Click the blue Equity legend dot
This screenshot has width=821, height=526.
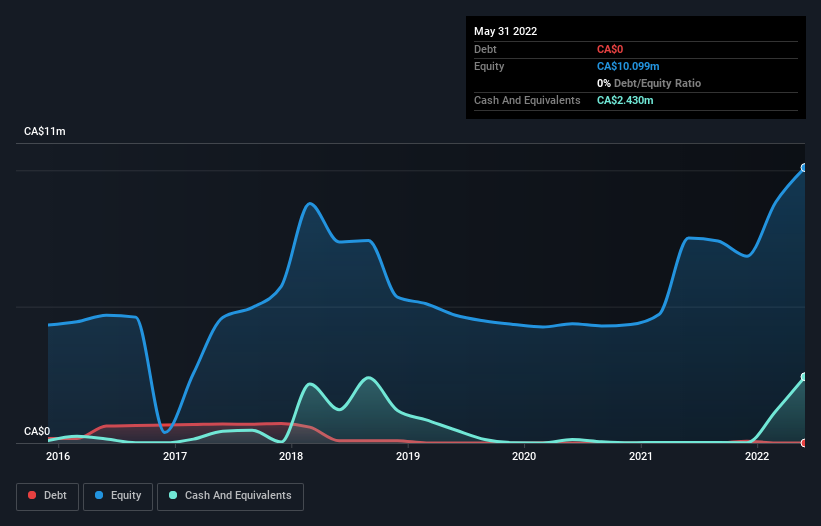click(99, 495)
